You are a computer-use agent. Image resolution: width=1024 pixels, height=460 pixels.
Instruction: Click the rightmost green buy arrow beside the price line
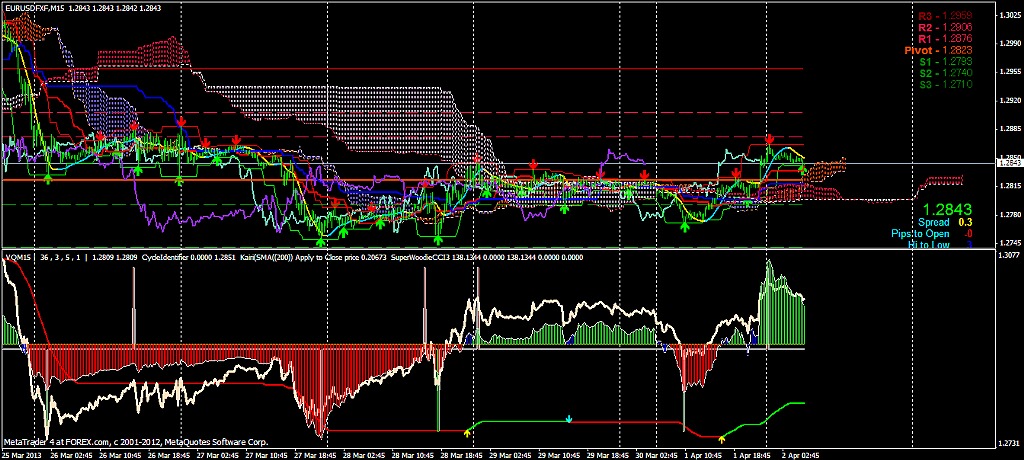coord(803,171)
